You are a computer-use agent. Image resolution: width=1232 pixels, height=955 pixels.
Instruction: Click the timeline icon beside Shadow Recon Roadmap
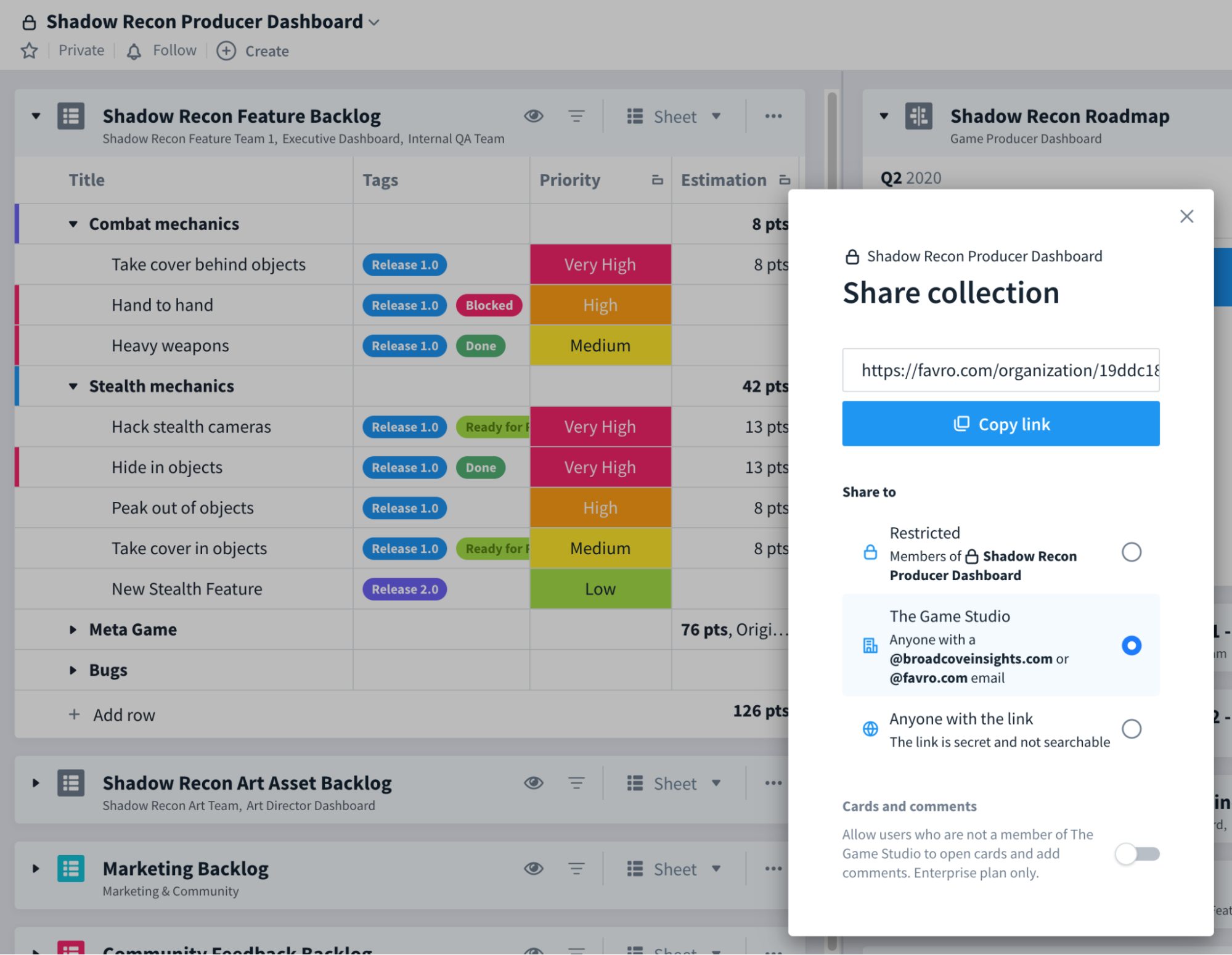[x=919, y=116]
